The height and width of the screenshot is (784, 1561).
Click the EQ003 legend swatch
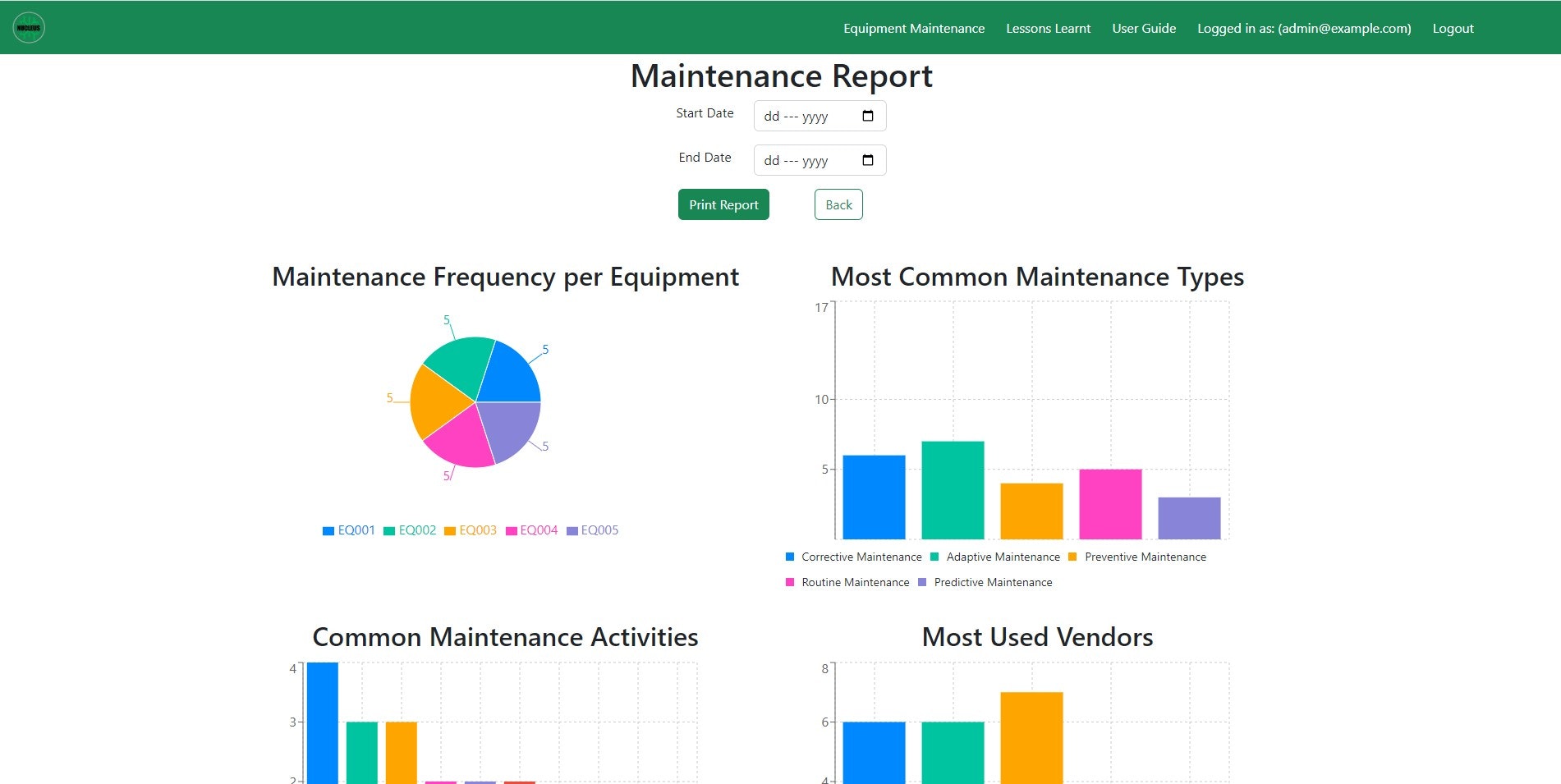coord(450,531)
